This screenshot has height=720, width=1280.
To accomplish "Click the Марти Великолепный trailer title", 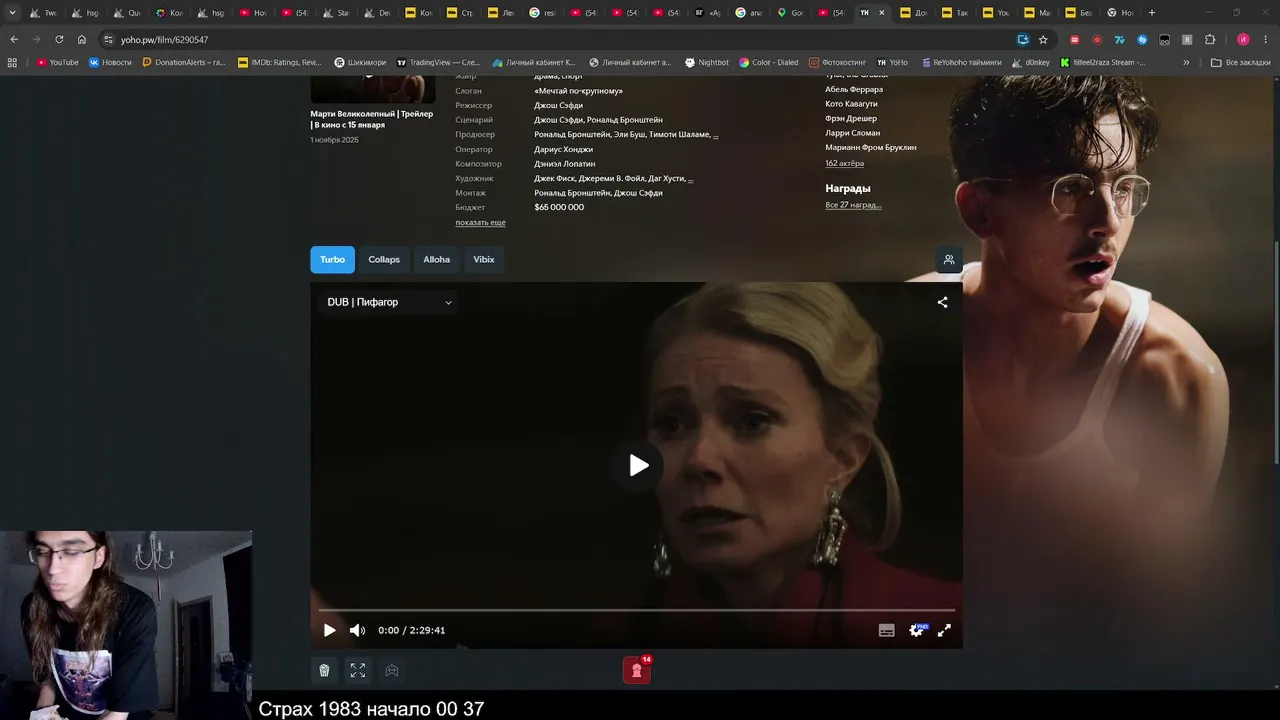I will tap(371, 119).
